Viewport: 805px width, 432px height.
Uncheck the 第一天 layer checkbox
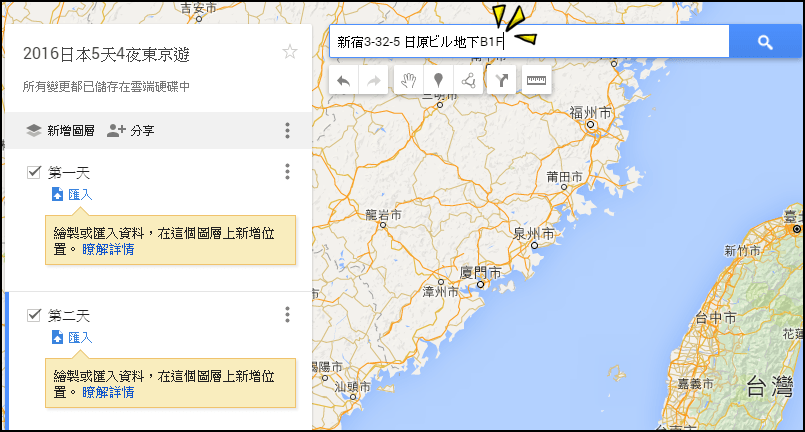pos(34,172)
